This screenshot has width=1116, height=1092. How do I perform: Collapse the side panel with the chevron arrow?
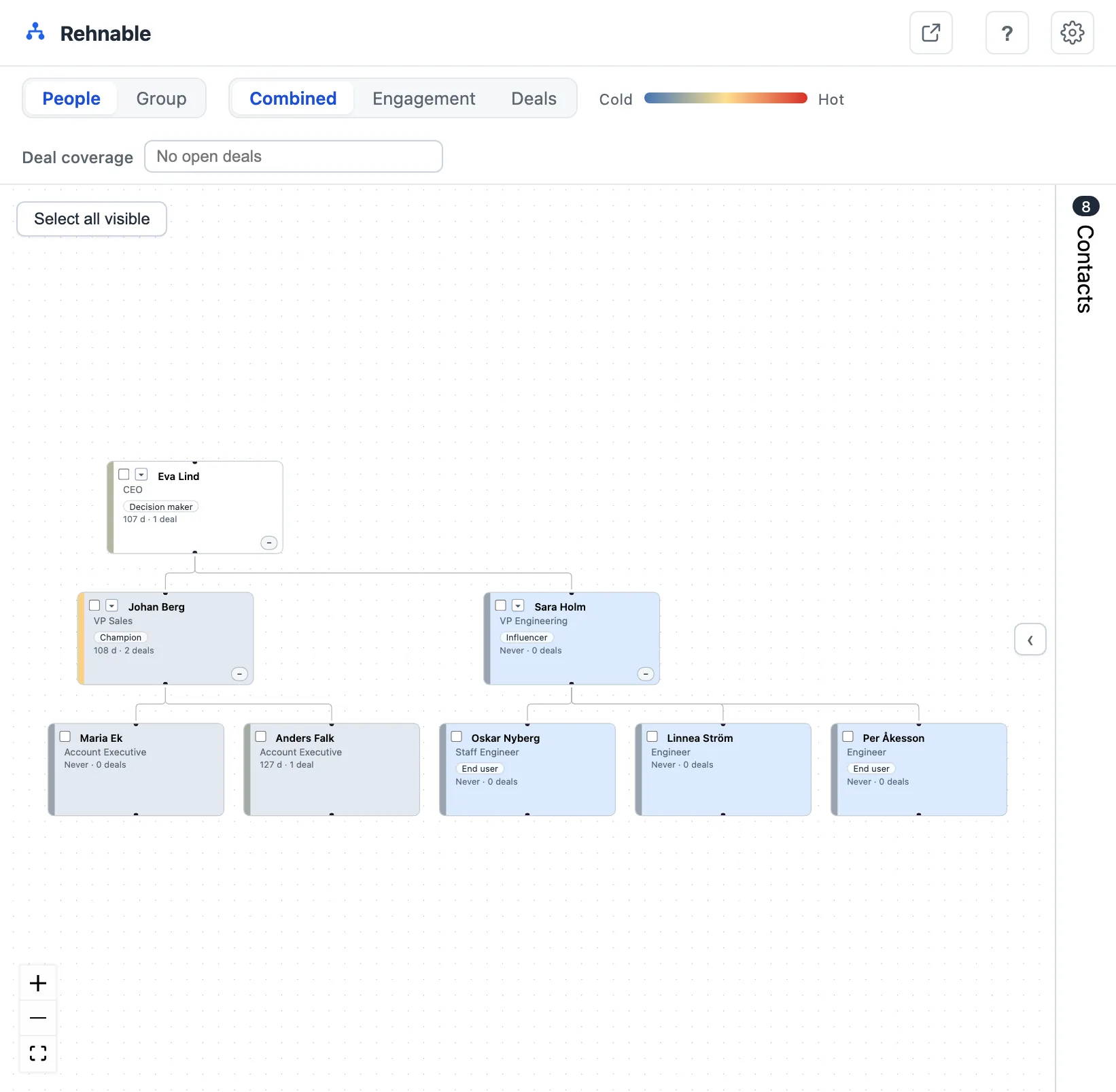click(x=1030, y=640)
